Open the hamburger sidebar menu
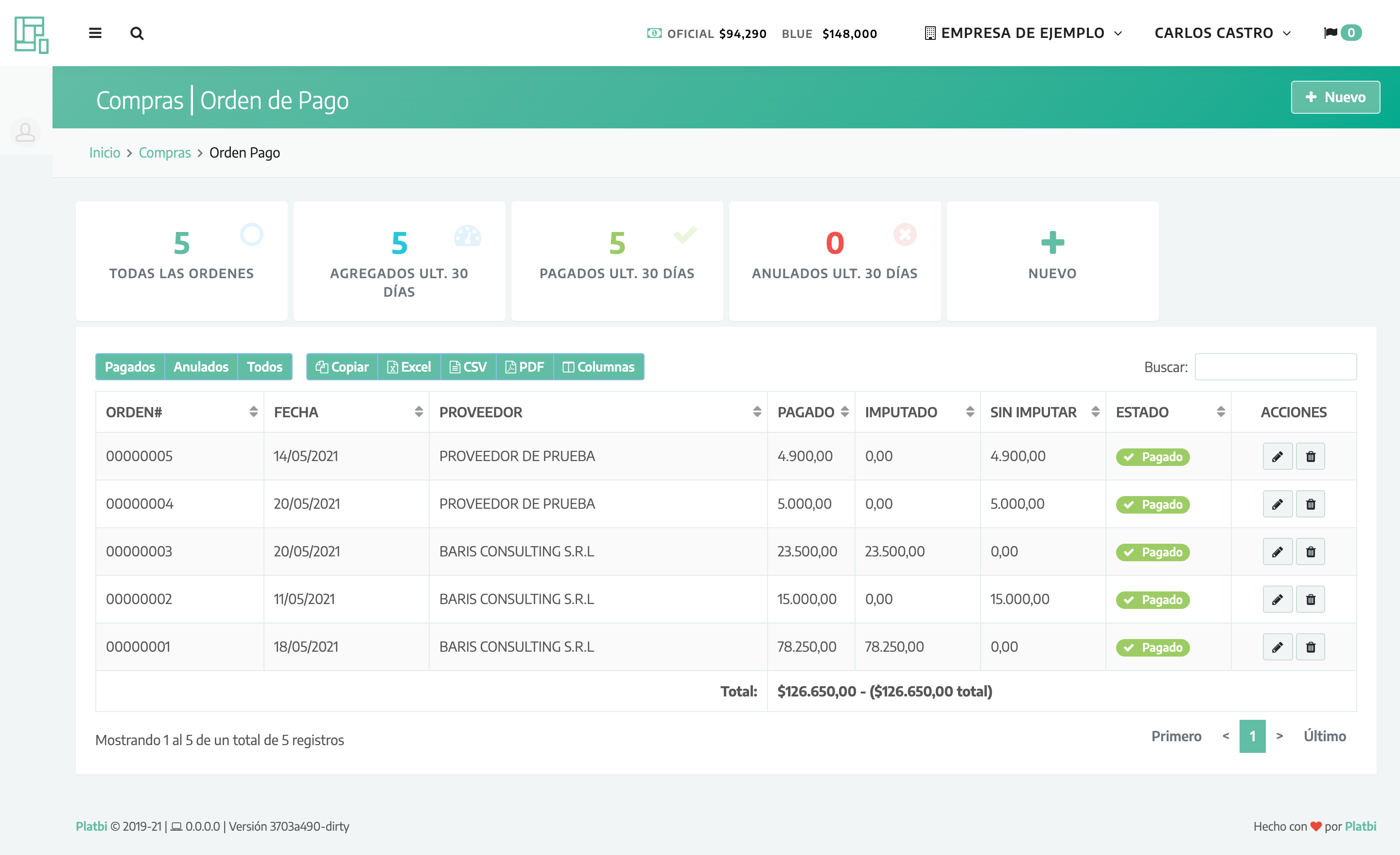Image resolution: width=1400 pixels, height=855 pixels. click(95, 33)
